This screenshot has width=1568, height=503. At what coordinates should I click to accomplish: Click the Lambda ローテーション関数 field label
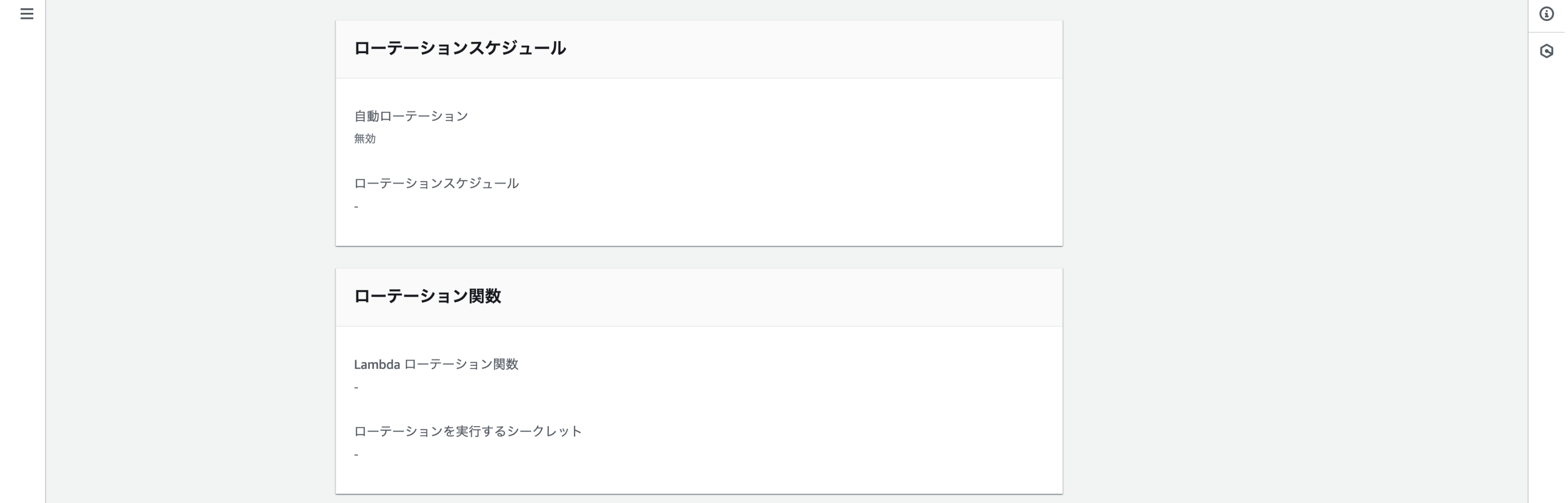tap(436, 364)
